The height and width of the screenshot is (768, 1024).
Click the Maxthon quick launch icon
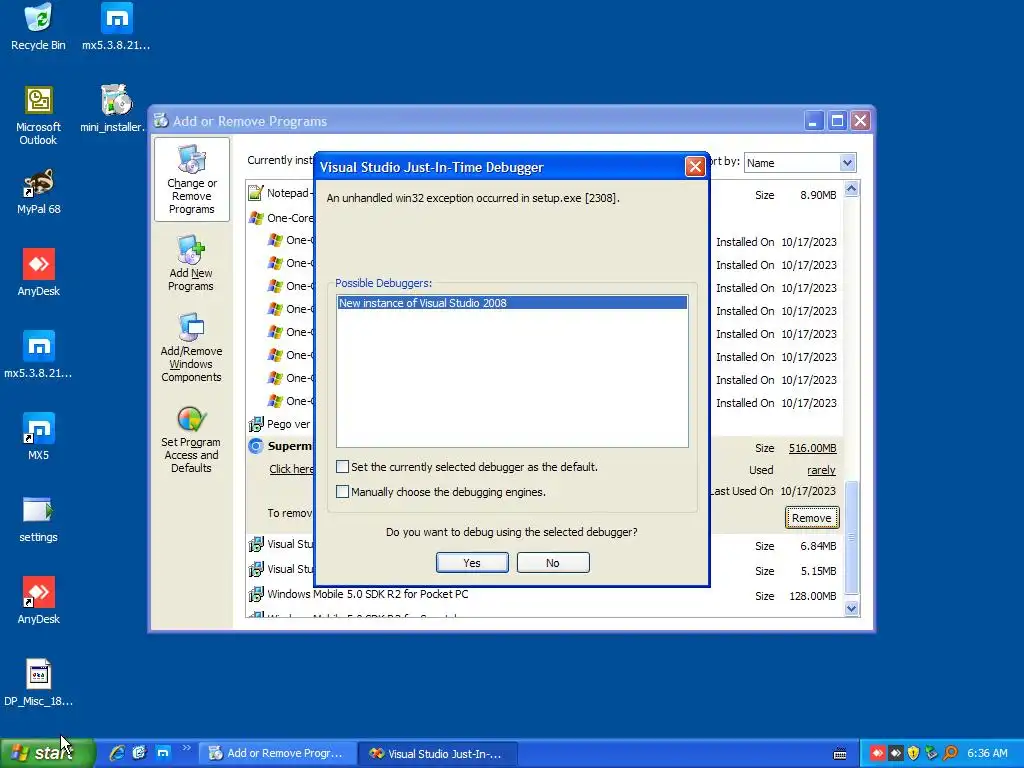(x=163, y=753)
